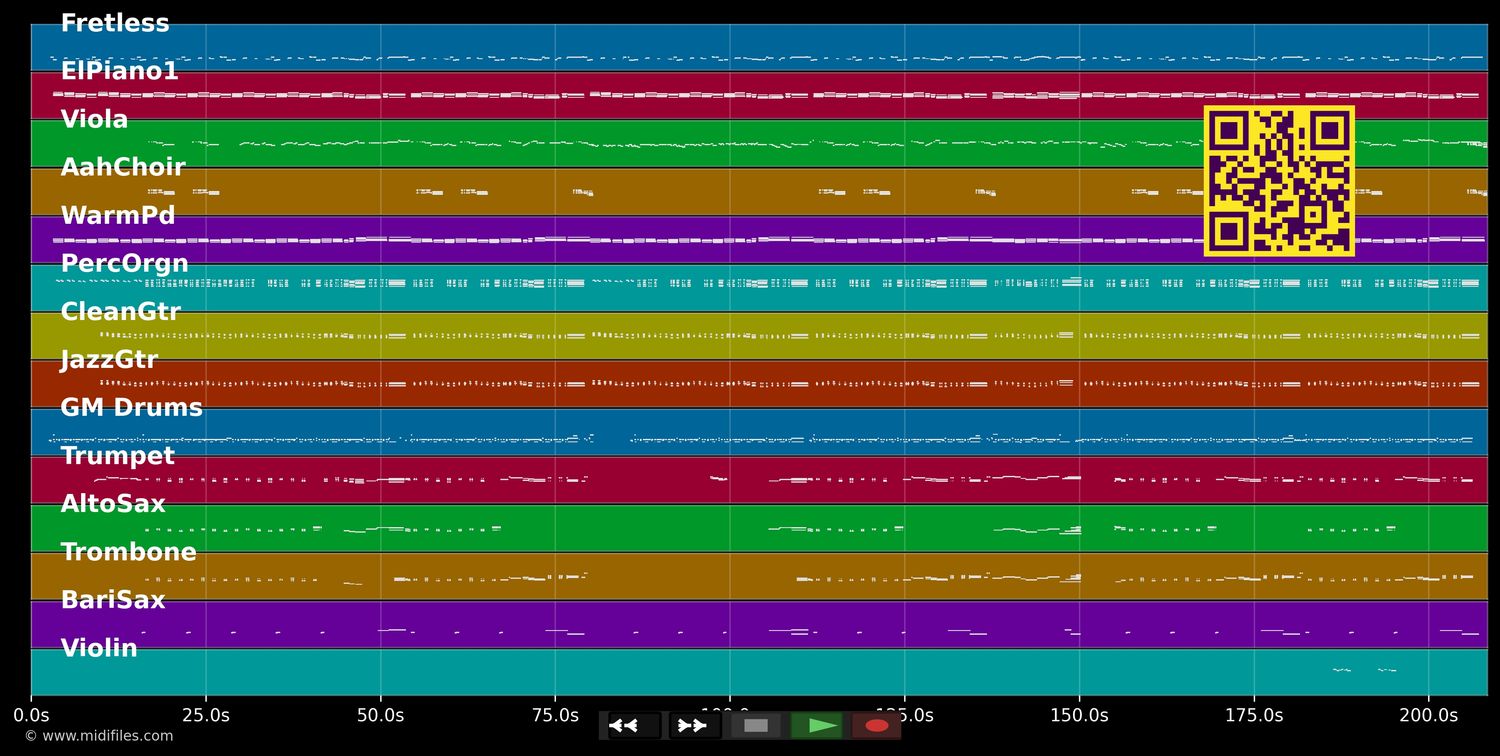This screenshot has height=756, width=1500.
Task: Pick the JazzGtr track label
Action: pyautogui.click(x=109, y=360)
